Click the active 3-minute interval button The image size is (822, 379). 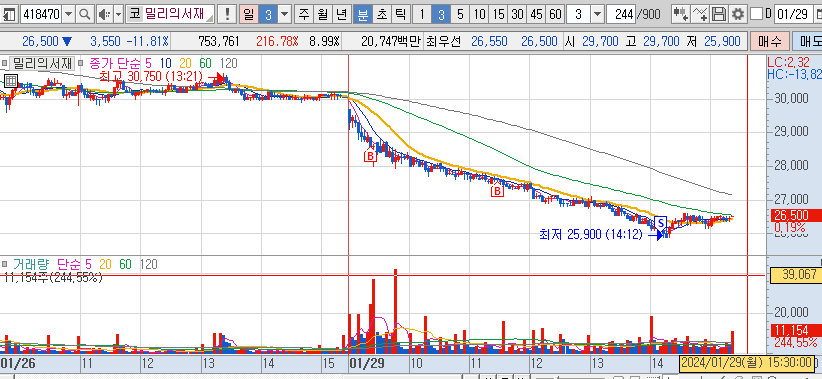coord(441,14)
